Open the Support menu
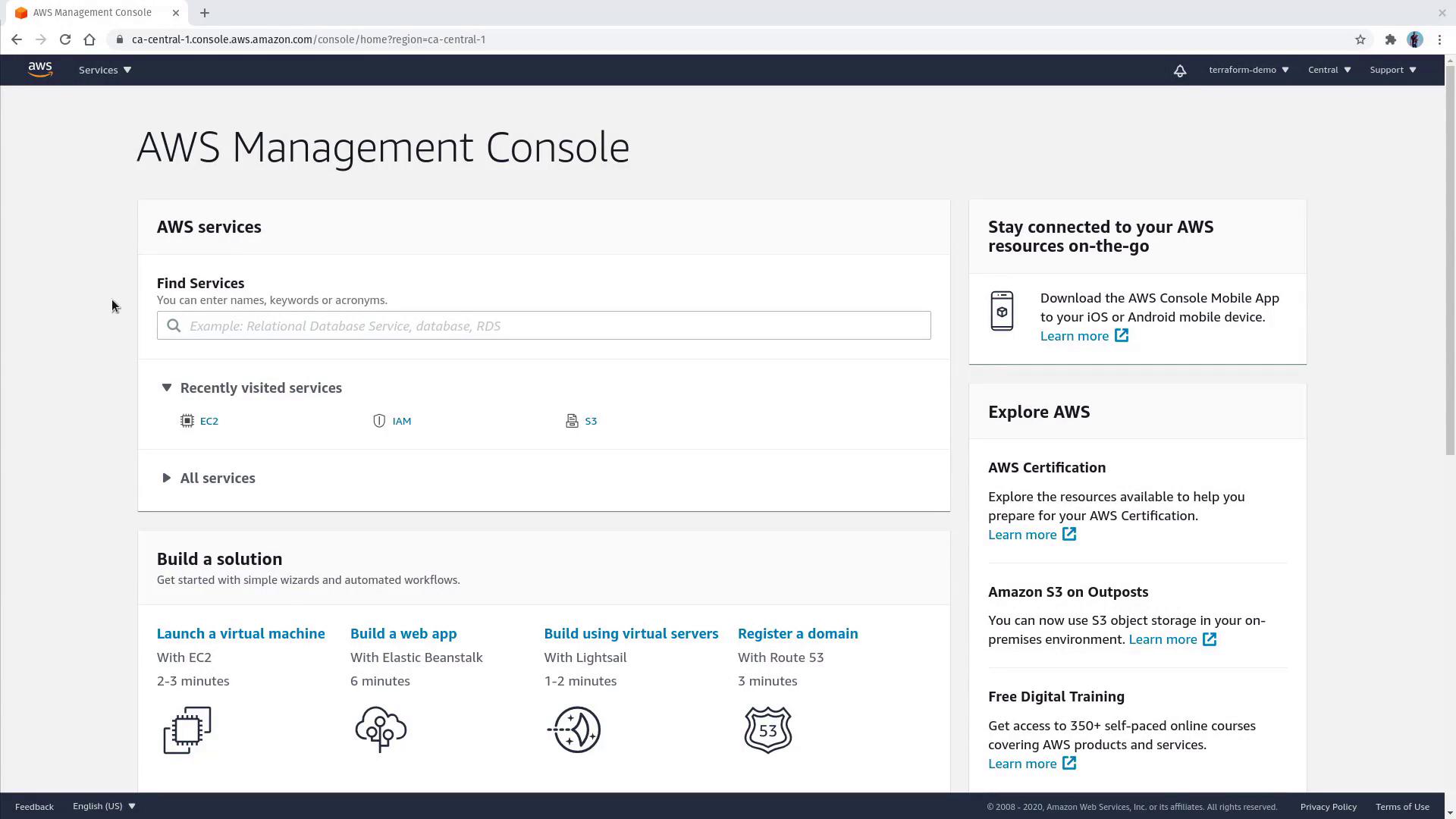Screen dimensions: 1456x819 pyautogui.click(x=1392, y=70)
